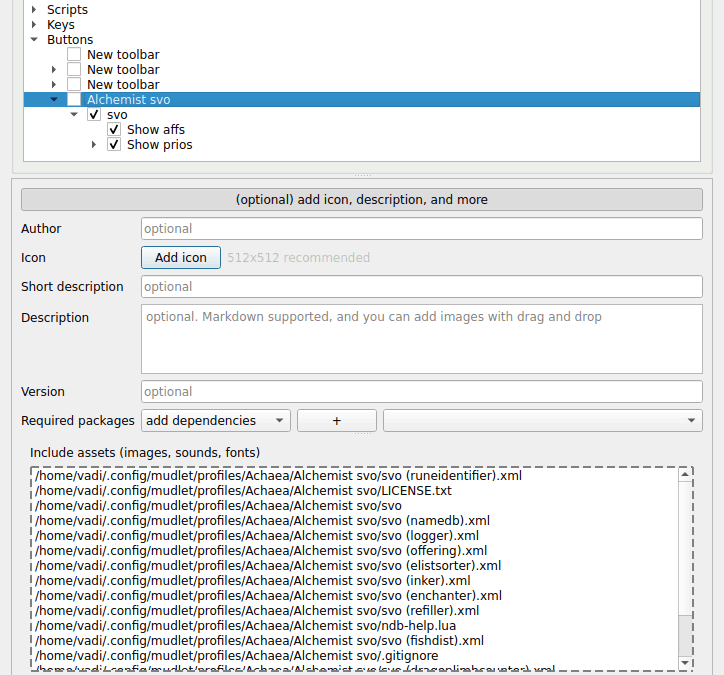Select the Show affs tree item
The height and width of the screenshot is (675, 724).
click(x=156, y=129)
